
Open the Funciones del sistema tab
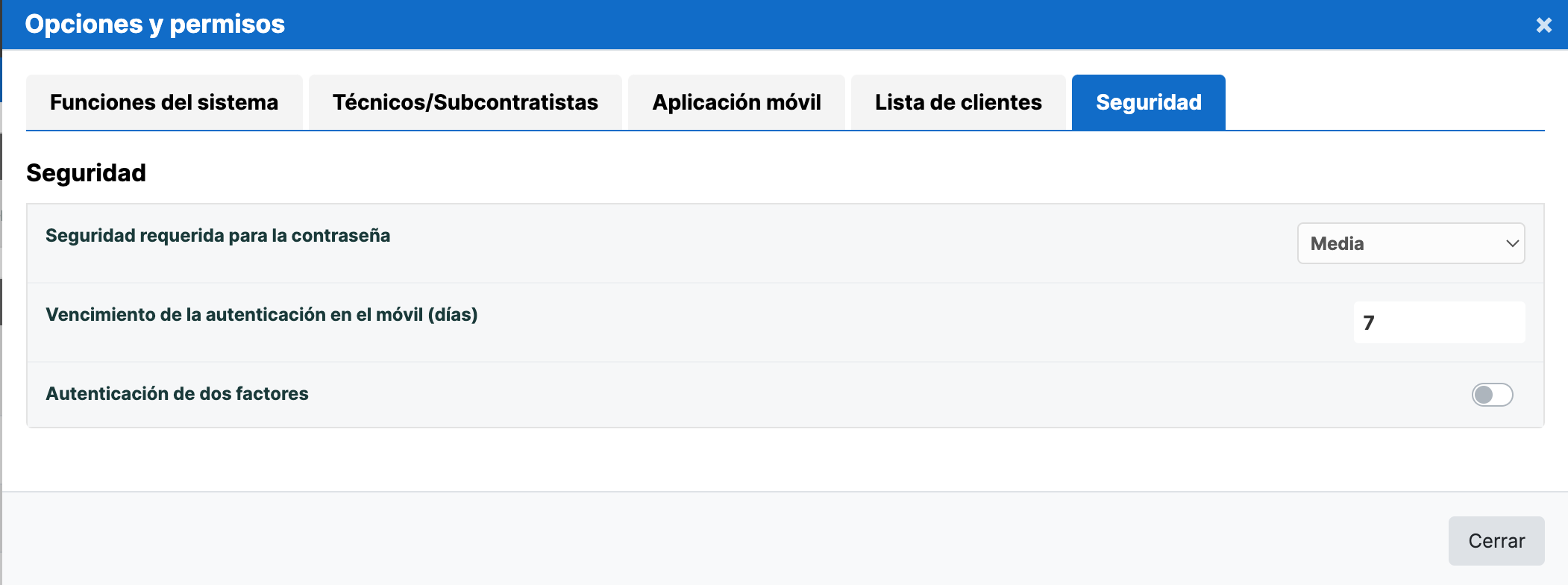164,102
